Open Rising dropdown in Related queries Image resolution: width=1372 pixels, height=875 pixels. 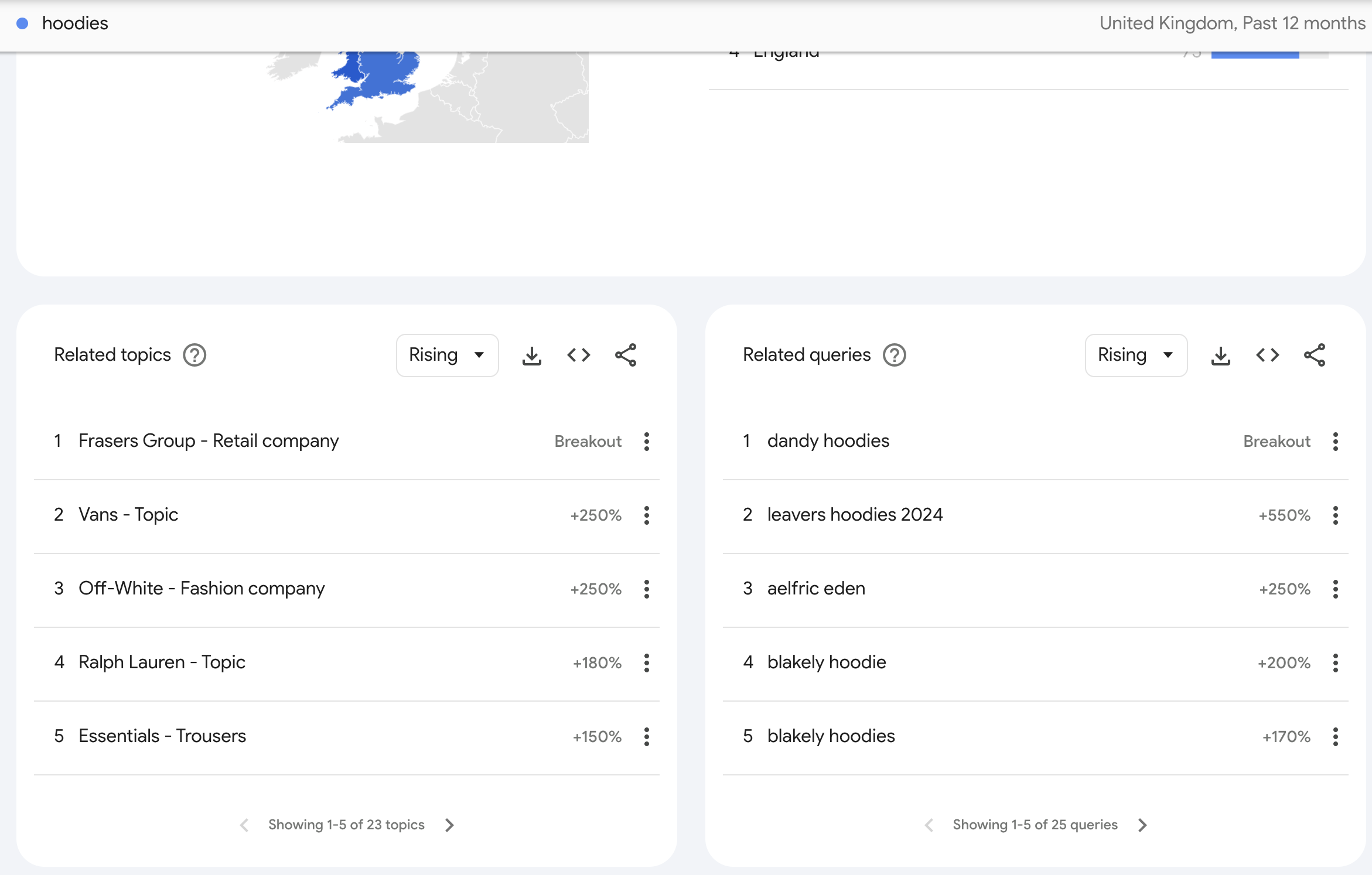point(1136,356)
